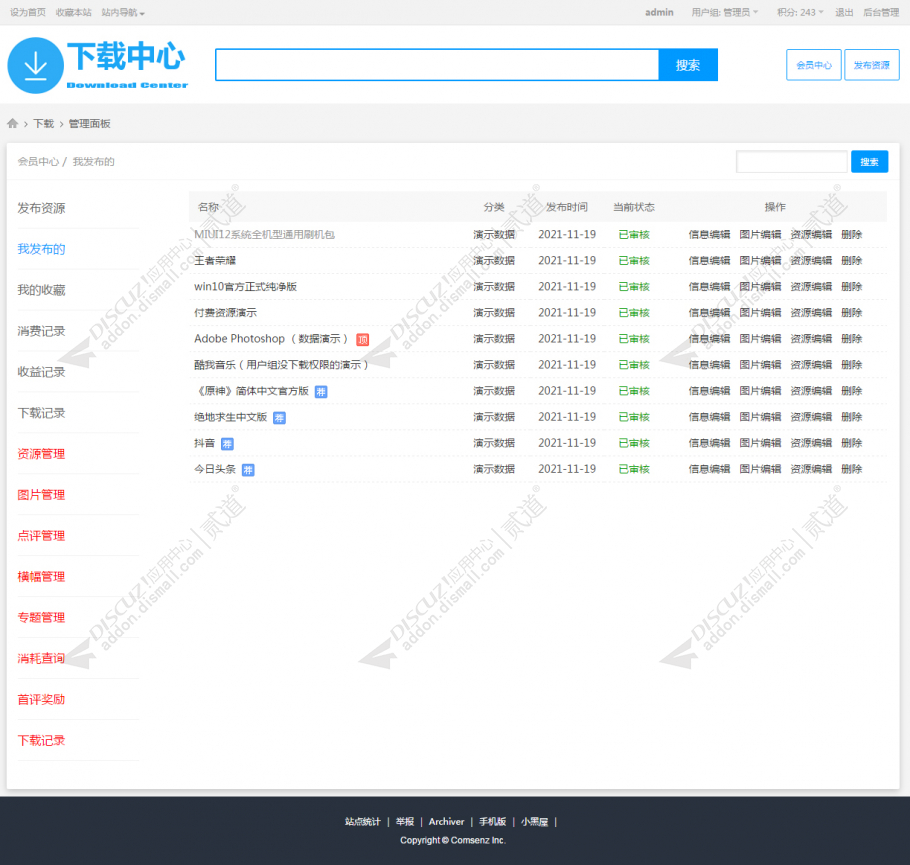Viewport: 910px width, 865px height.
Task: Open 王者荣耀 resource title
Action: (x=215, y=261)
